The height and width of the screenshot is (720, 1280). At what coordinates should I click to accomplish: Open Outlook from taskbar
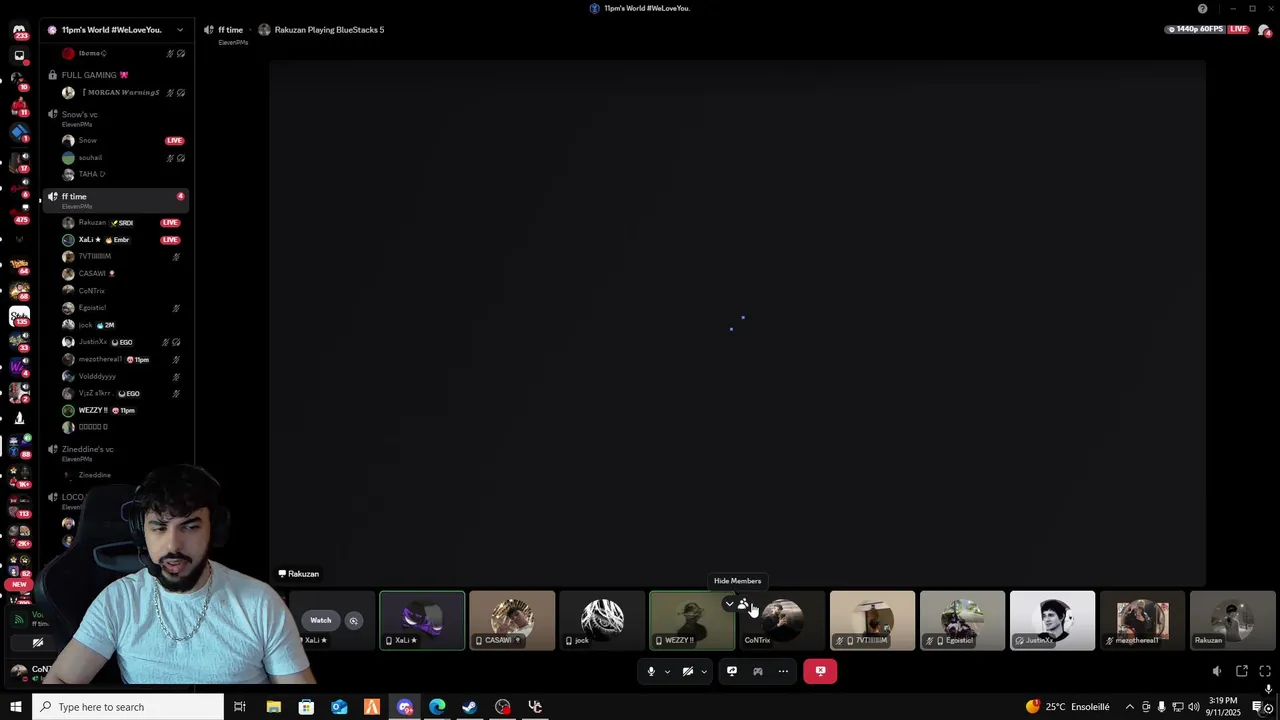(x=339, y=707)
